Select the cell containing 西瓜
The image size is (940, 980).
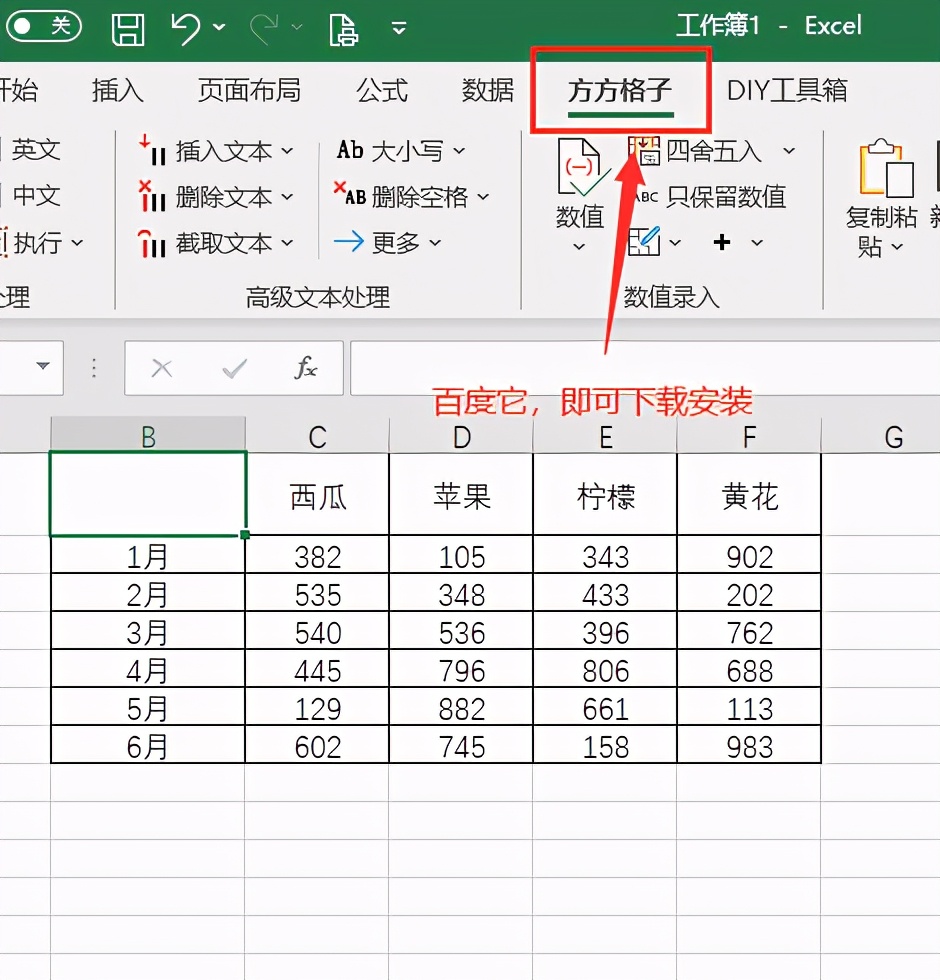click(x=316, y=494)
